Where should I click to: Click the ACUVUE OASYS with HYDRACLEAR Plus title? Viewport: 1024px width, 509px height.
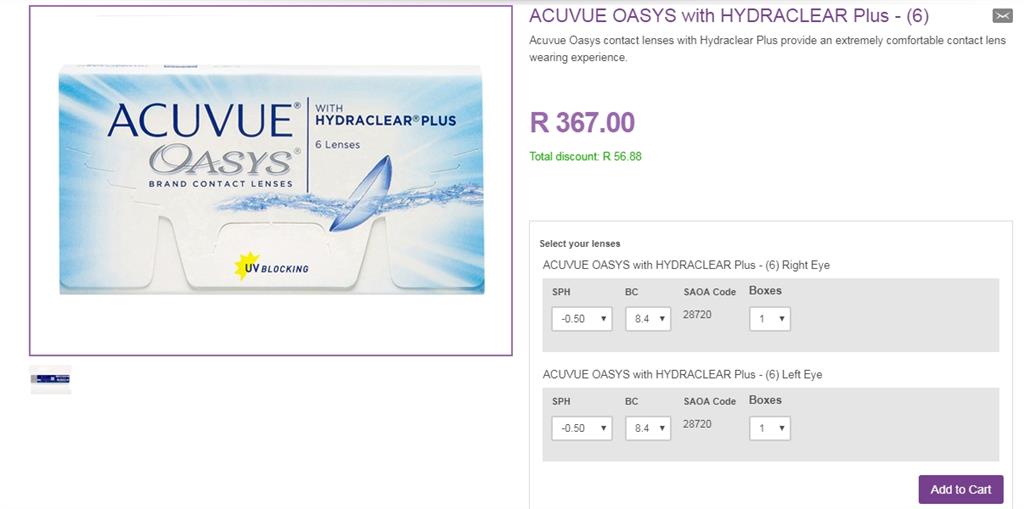[x=729, y=16]
